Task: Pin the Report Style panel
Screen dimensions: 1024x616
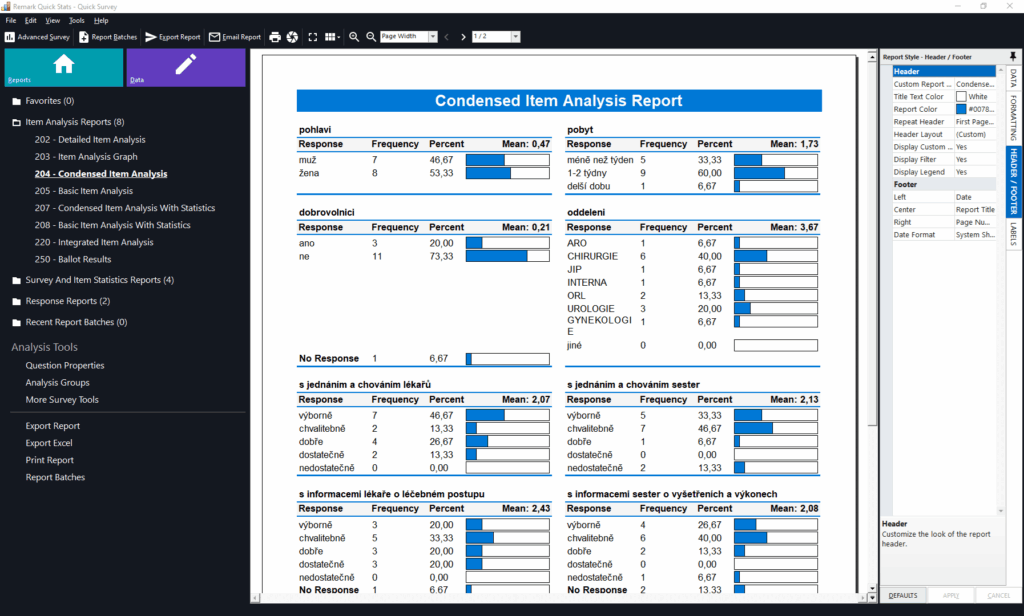Action: tap(1014, 57)
